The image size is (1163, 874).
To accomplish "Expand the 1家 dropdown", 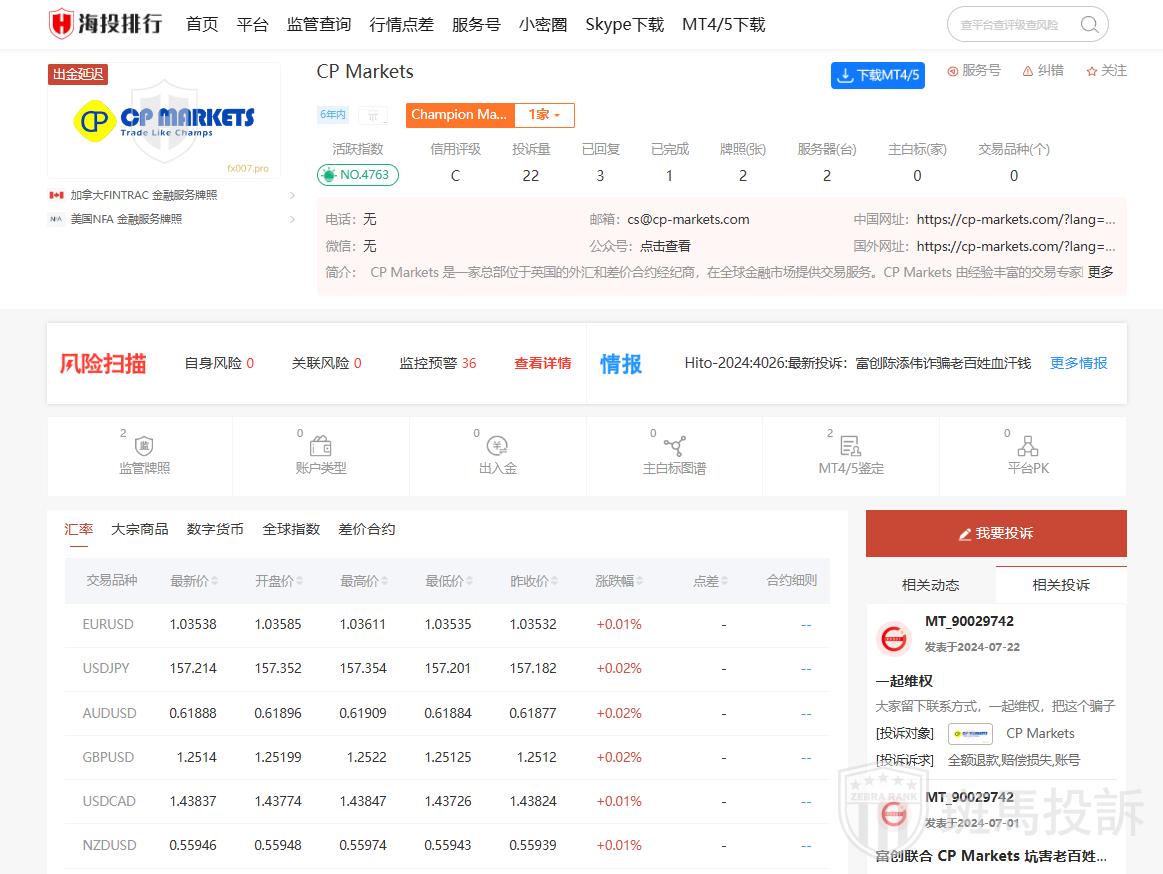I will (545, 115).
